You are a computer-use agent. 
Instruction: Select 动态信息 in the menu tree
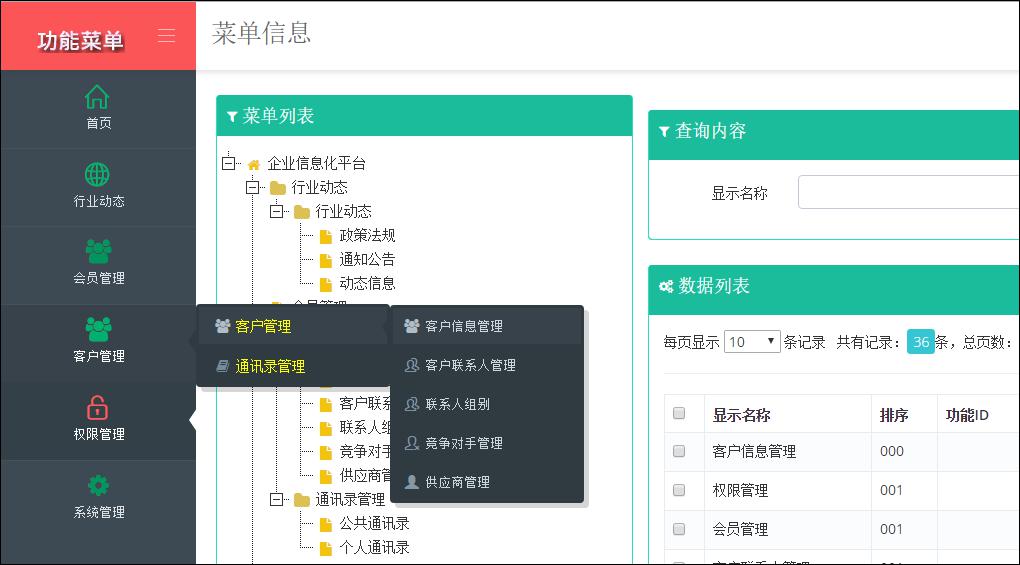tap(367, 283)
